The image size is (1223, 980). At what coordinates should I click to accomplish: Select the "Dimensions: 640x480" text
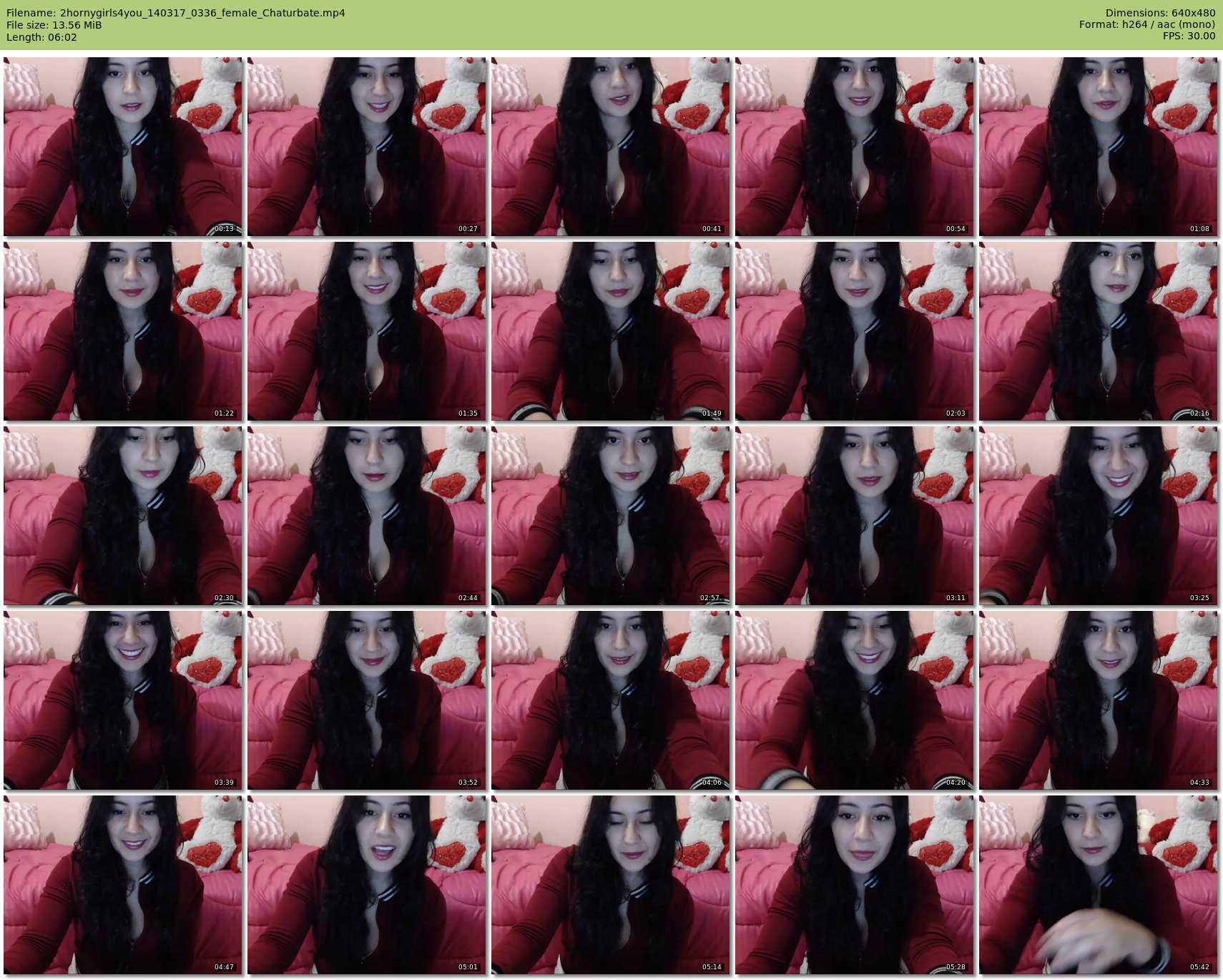(1160, 13)
